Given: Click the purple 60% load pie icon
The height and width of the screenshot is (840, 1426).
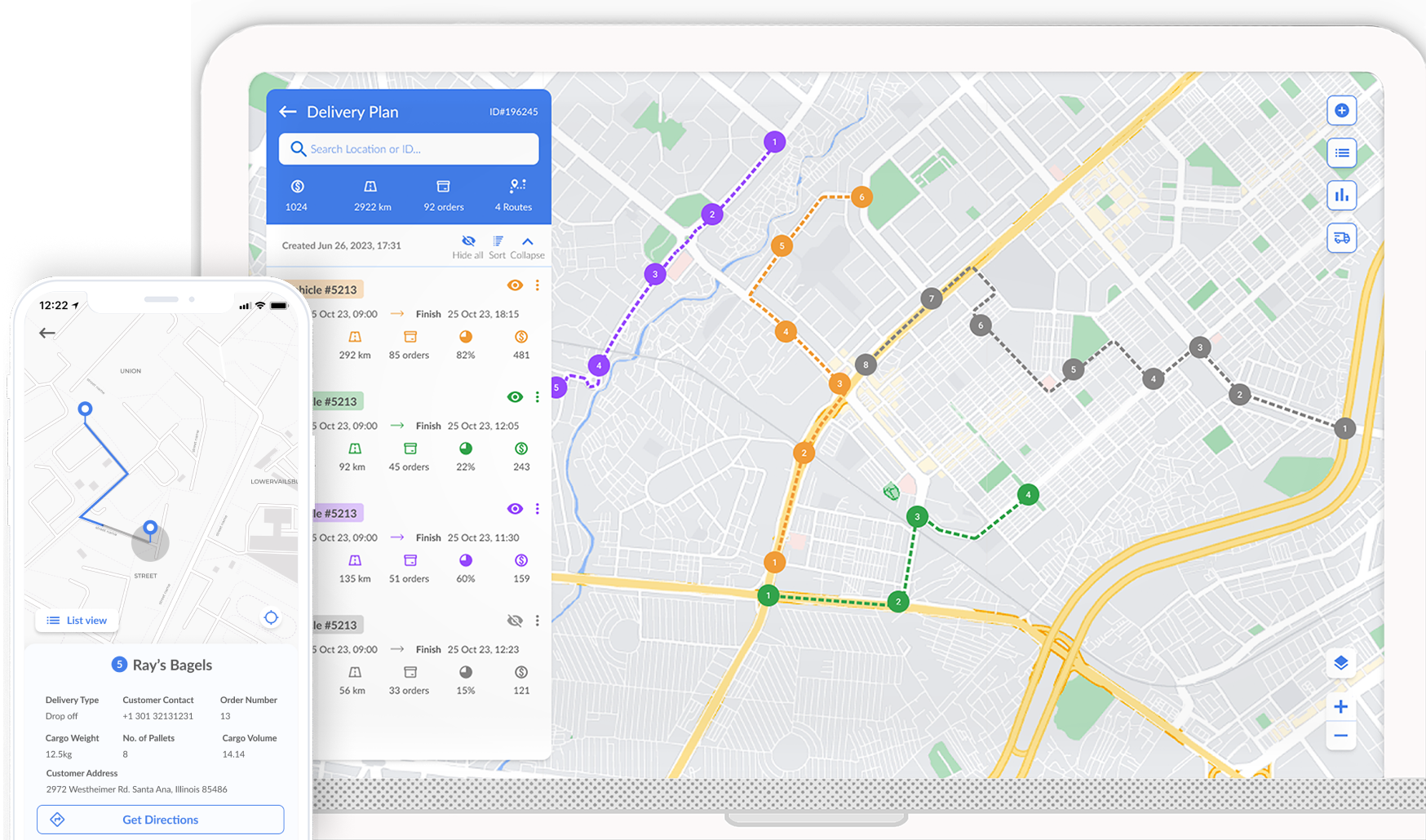Looking at the screenshot, I should coord(466,560).
